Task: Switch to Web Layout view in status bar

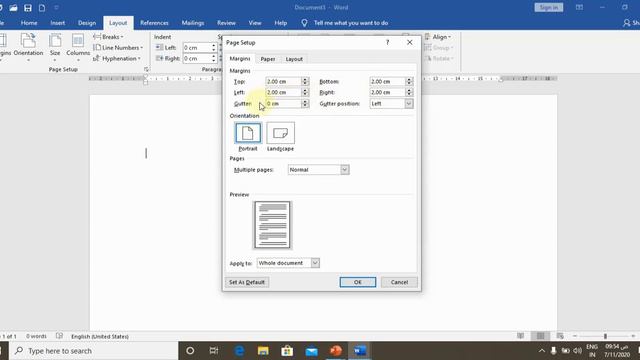Action: 560,336
